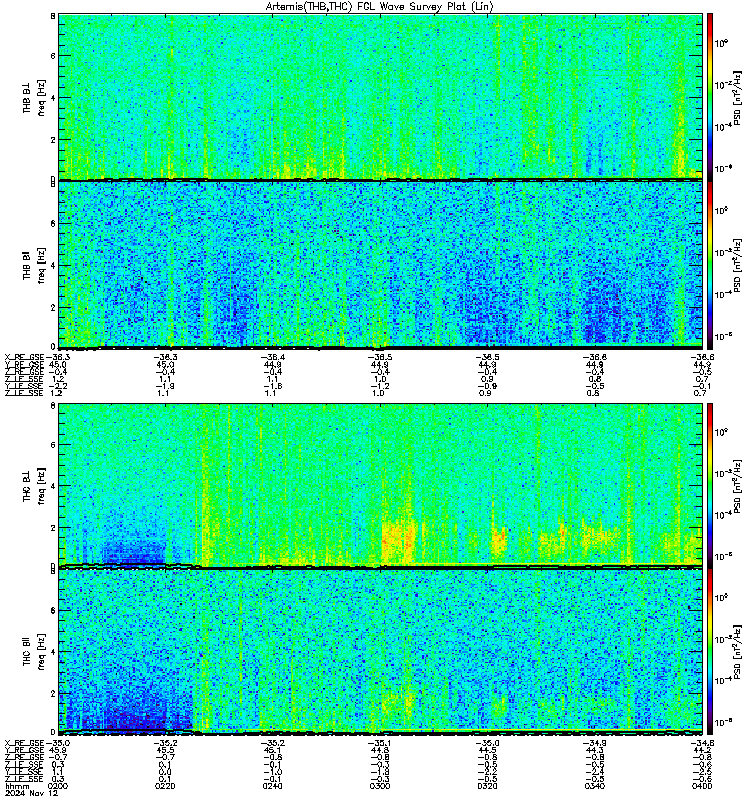The width and height of the screenshot is (750, 800).
Task: Click the 0220 time label
Action: (165, 786)
